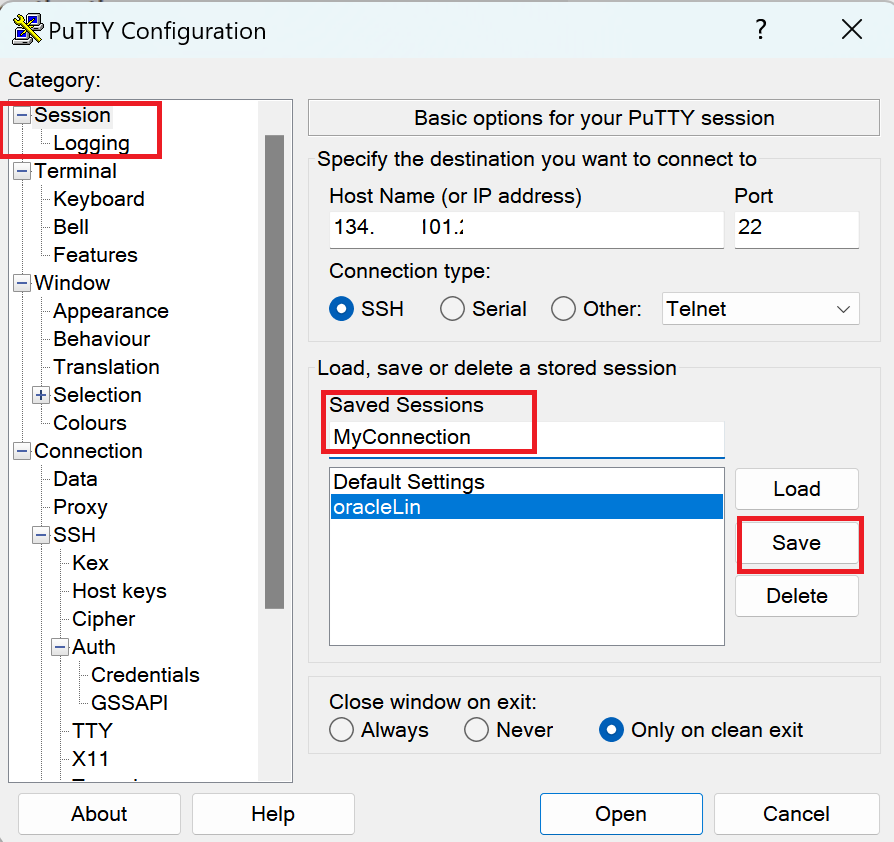
Task: Open the Auth settings category
Action: (94, 647)
